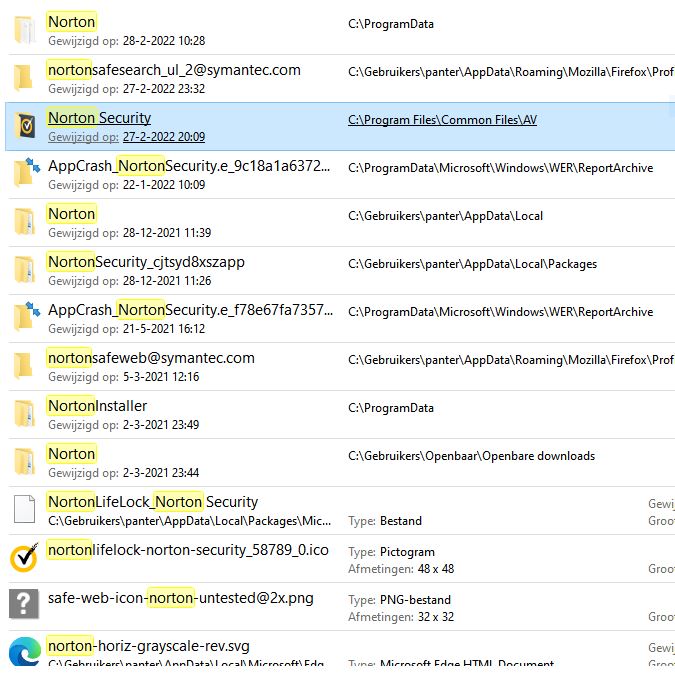675x682 pixels.
Task: Click the Norton Security application icon
Action: [24, 125]
